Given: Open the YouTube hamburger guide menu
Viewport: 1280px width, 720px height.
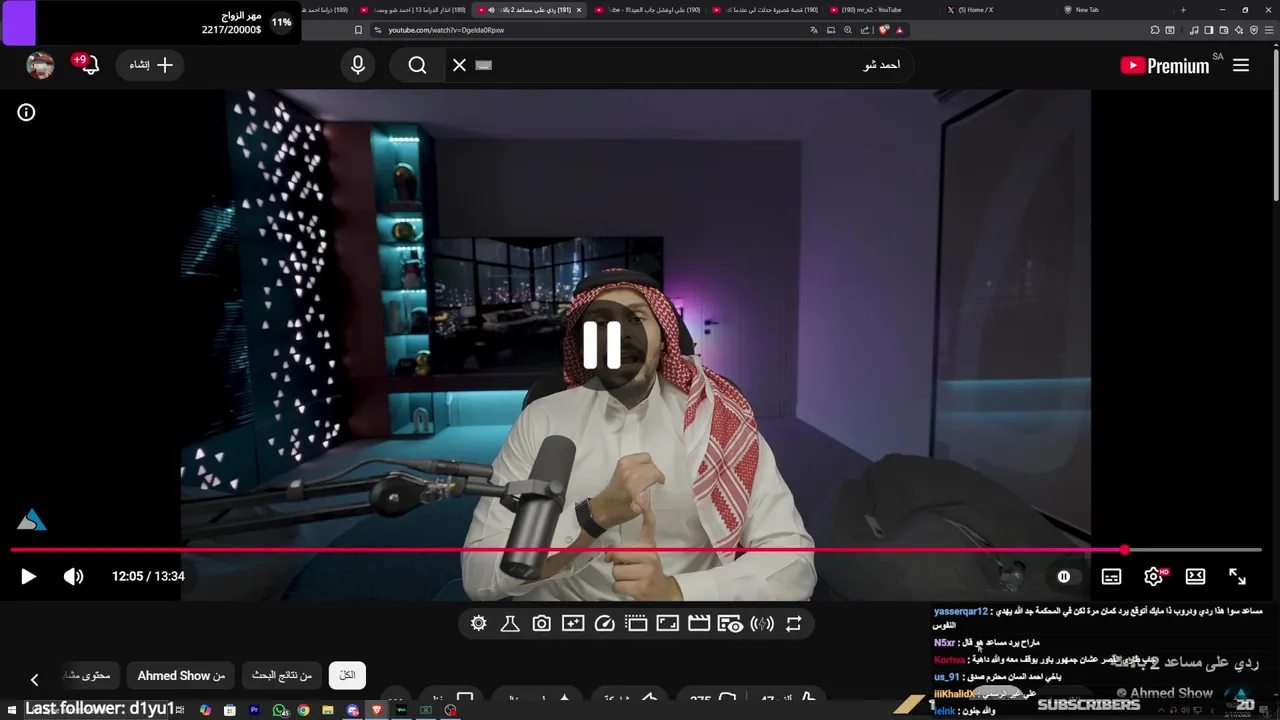Looking at the screenshot, I should 1241,65.
